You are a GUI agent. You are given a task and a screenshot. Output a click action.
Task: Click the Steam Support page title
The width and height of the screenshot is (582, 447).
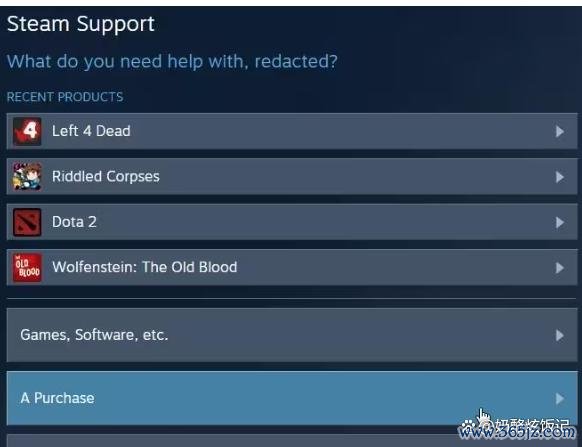[81, 25]
